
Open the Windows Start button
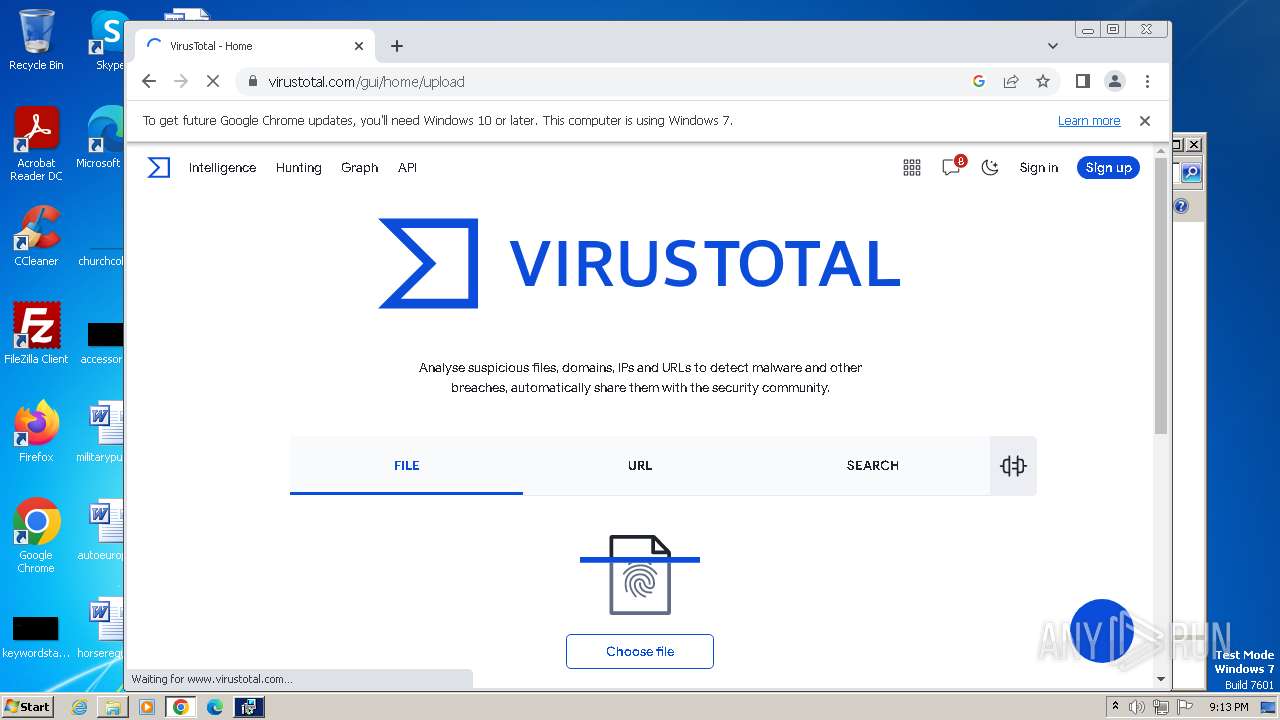(28, 707)
